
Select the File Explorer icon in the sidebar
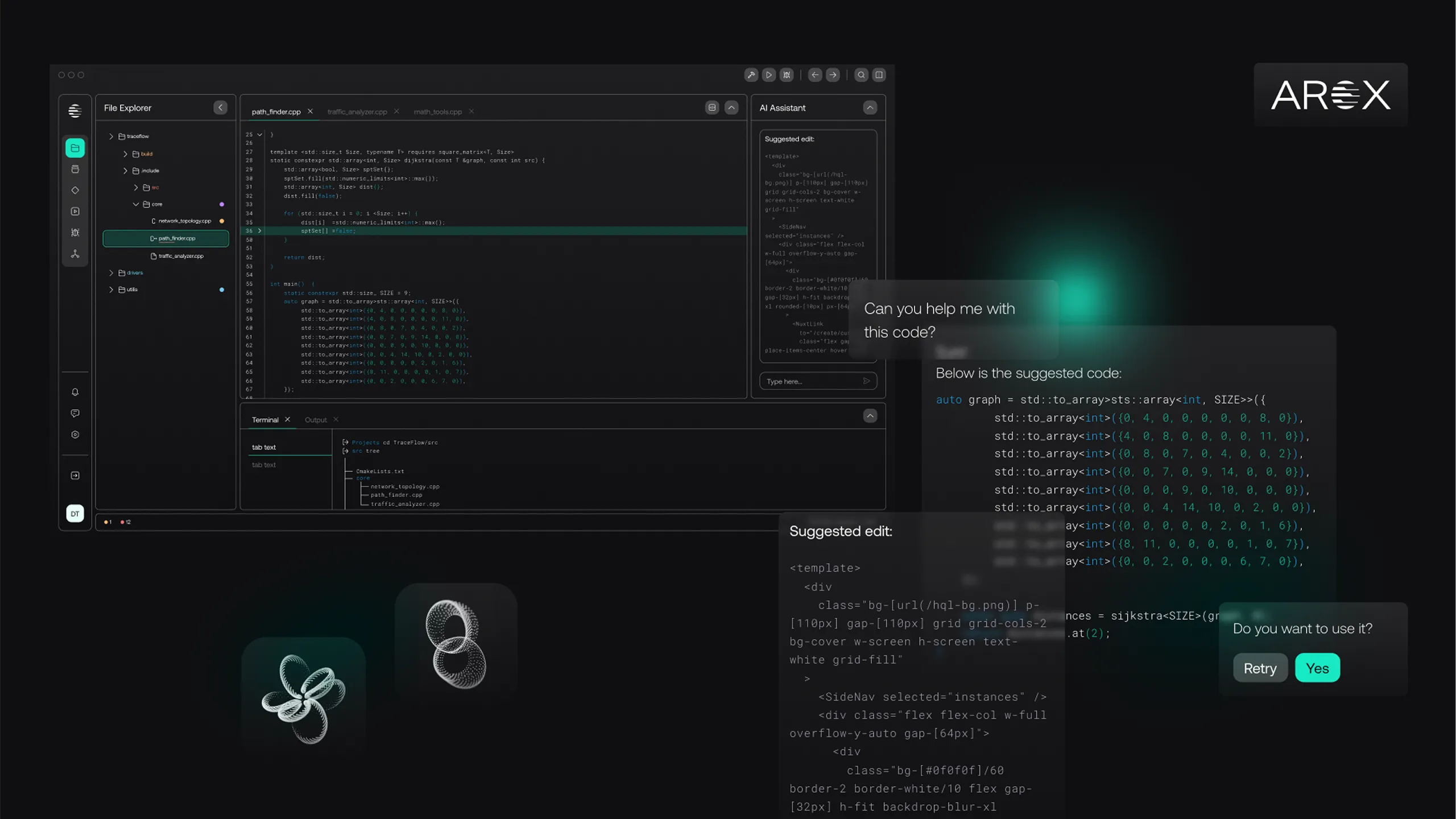point(75,148)
